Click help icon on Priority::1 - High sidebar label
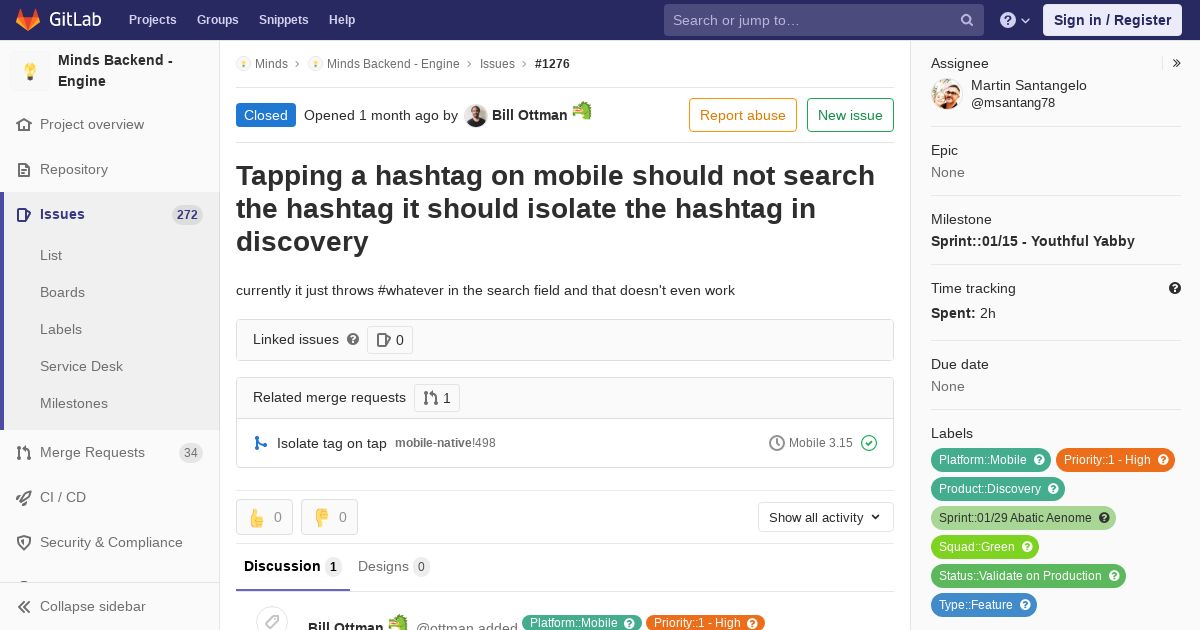This screenshot has width=1200, height=630. (x=1163, y=460)
